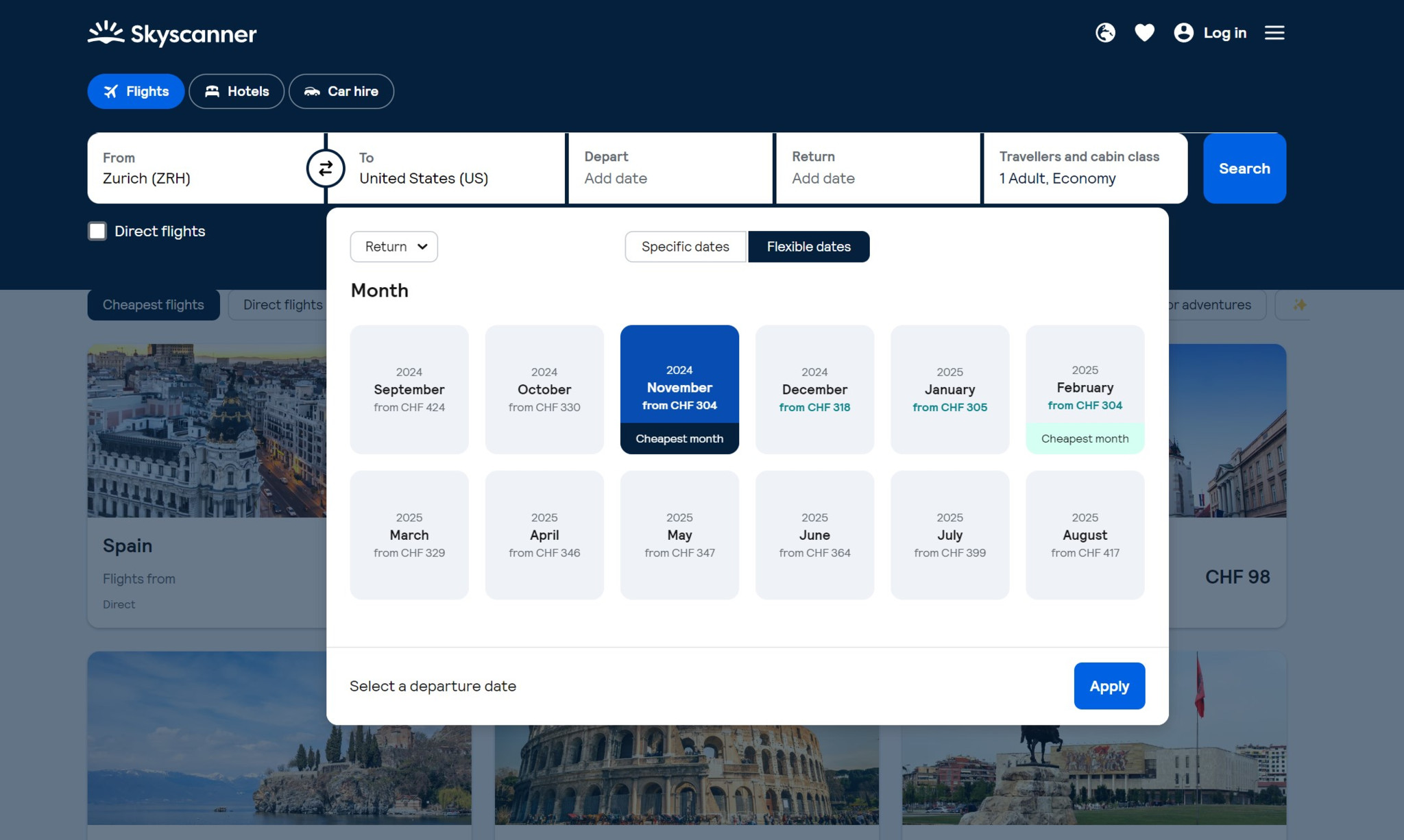Choose February 2025 month tile
1404x840 pixels.
1085,389
